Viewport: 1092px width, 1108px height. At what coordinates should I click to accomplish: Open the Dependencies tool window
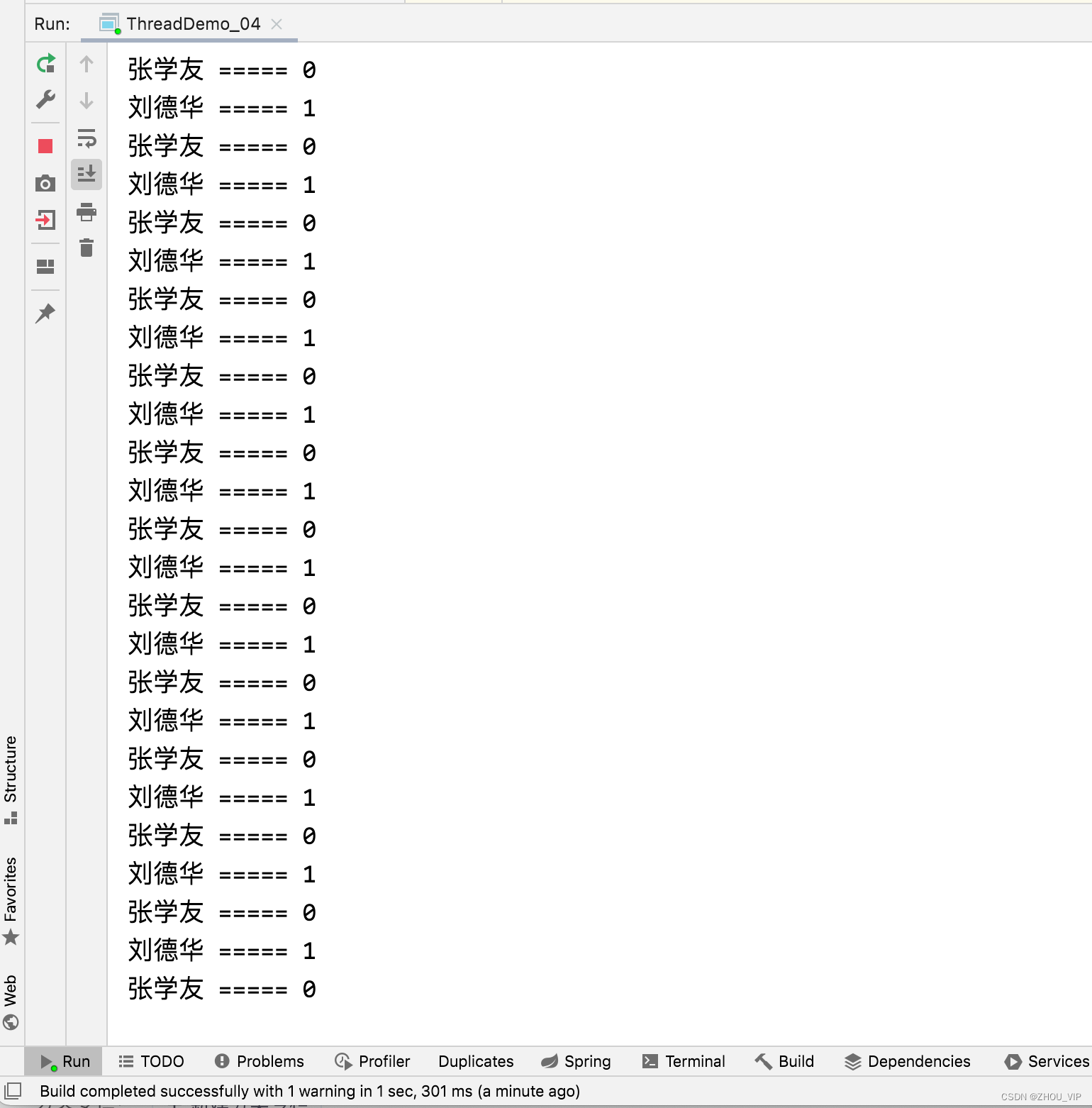pos(908,1061)
